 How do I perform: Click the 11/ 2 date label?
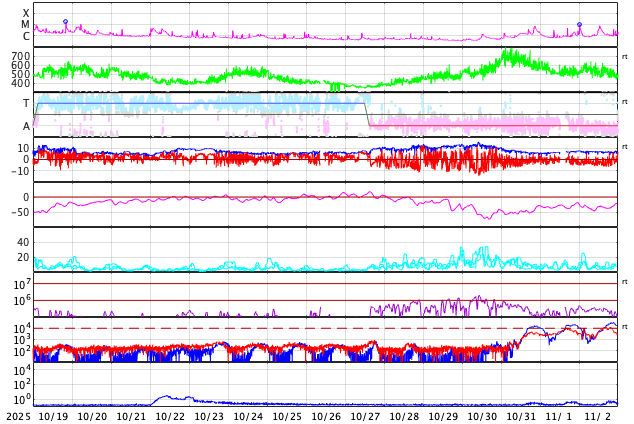598,416
